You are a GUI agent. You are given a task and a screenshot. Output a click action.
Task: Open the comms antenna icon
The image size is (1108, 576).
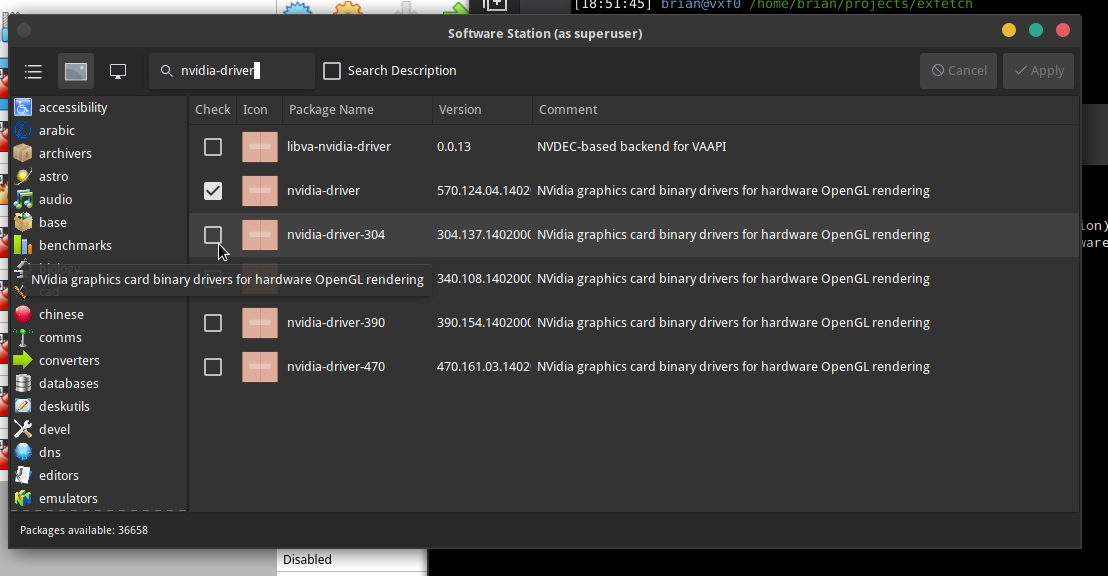tap(23, 337)
